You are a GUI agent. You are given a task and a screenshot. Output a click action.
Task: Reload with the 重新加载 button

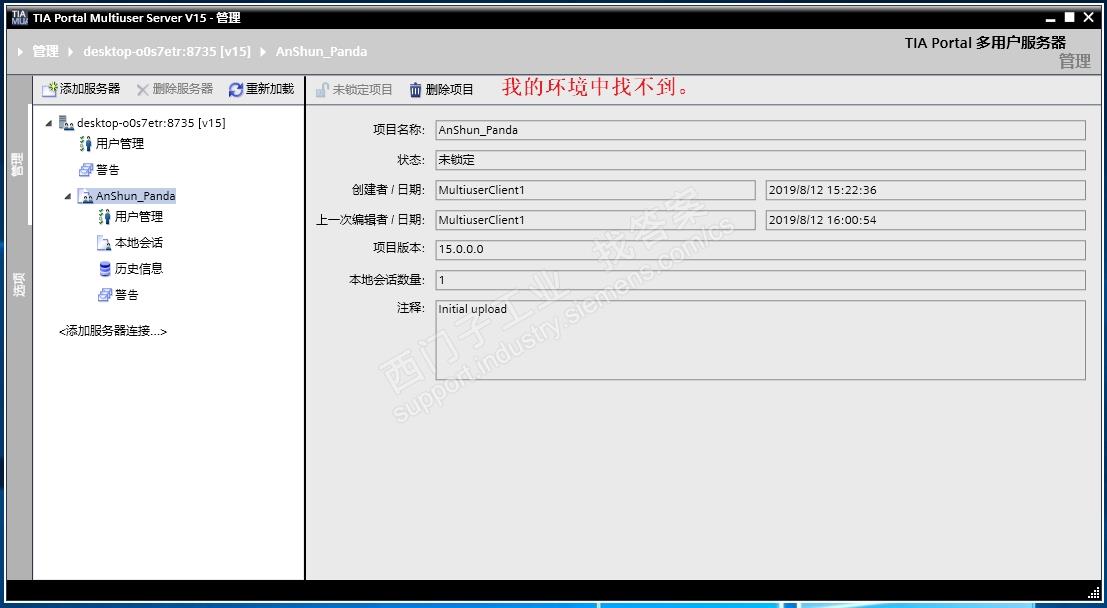tap(261, 89)
